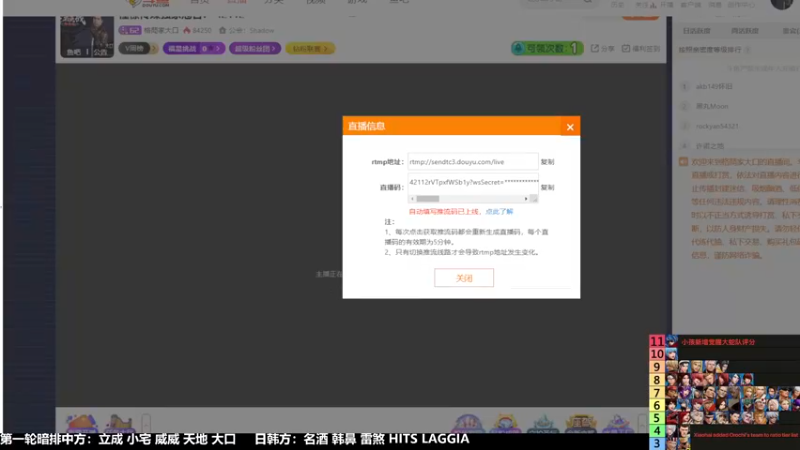Close the 直播信息 dialog with the X icon

pyautogui.click(x=570, y=127)
